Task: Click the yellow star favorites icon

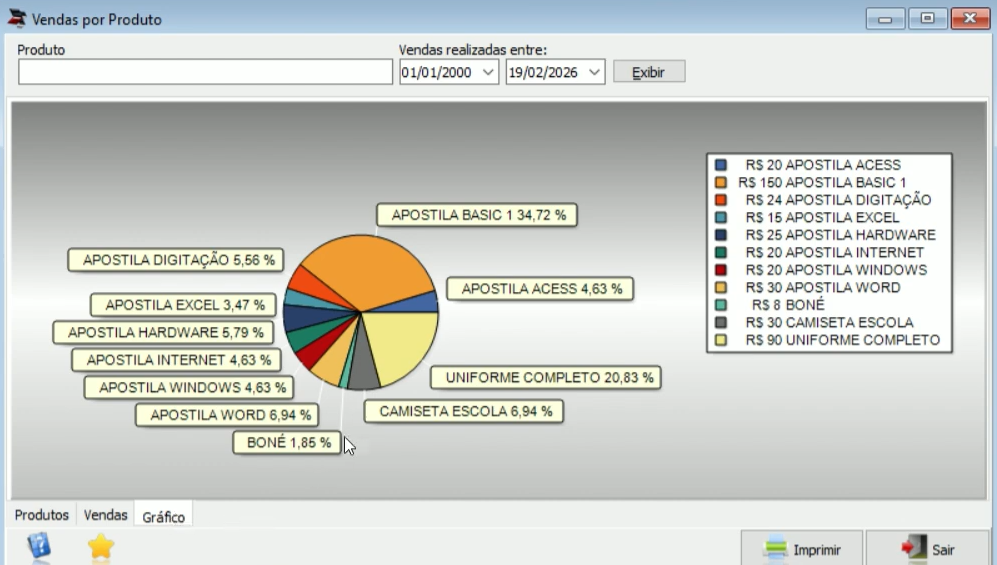Action: [x=100, y=547]
